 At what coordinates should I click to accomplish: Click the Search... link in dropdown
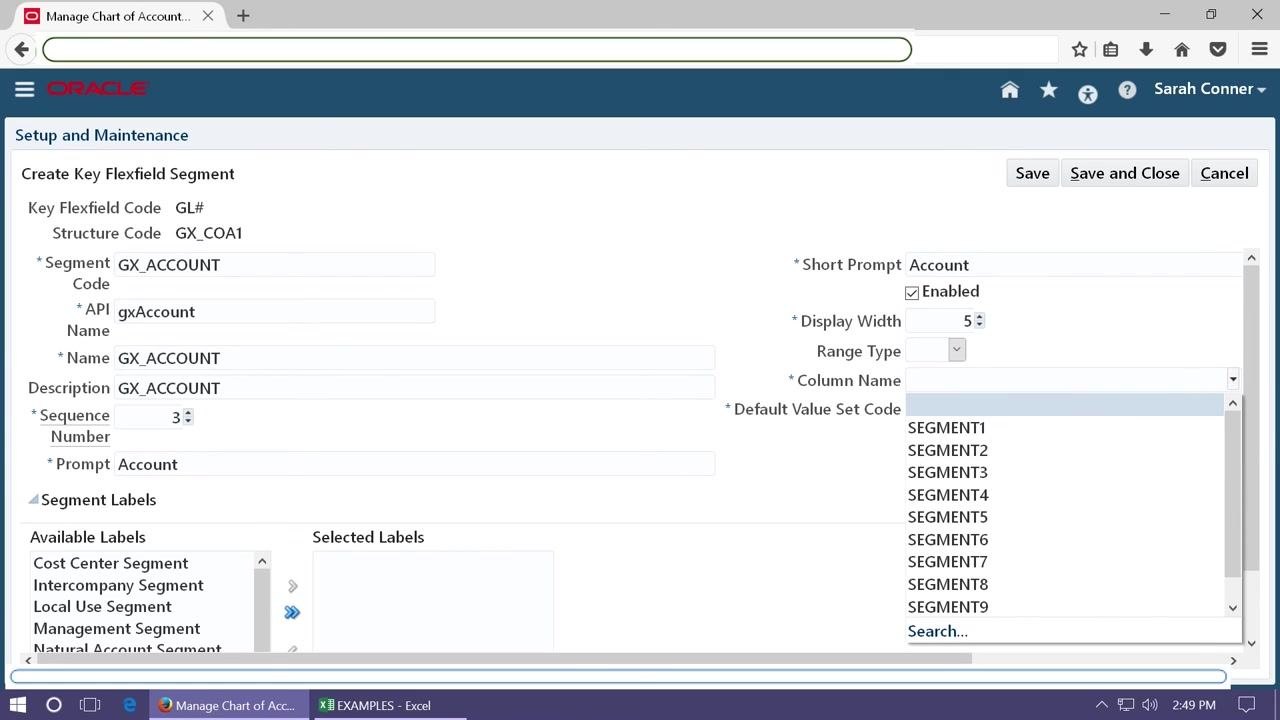[937, 631]
